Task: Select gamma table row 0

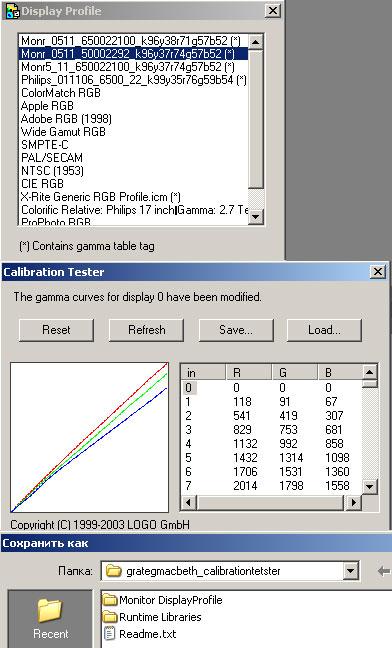Action: pos(189,388)
